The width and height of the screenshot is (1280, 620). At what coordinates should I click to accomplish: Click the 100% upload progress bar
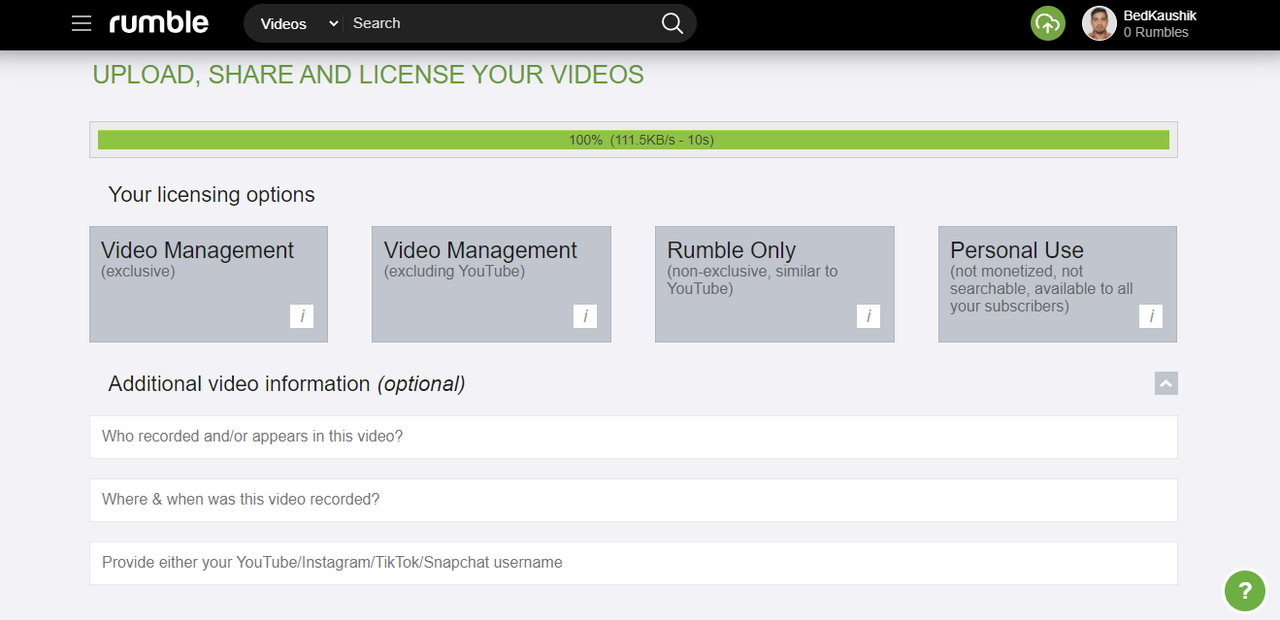click(633, 140)
